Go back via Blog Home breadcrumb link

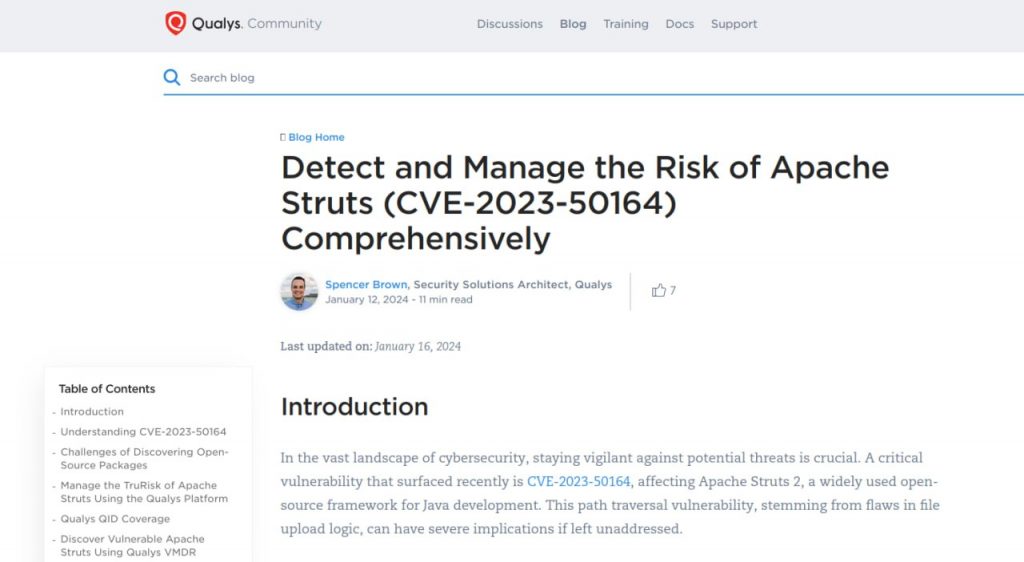316,138
